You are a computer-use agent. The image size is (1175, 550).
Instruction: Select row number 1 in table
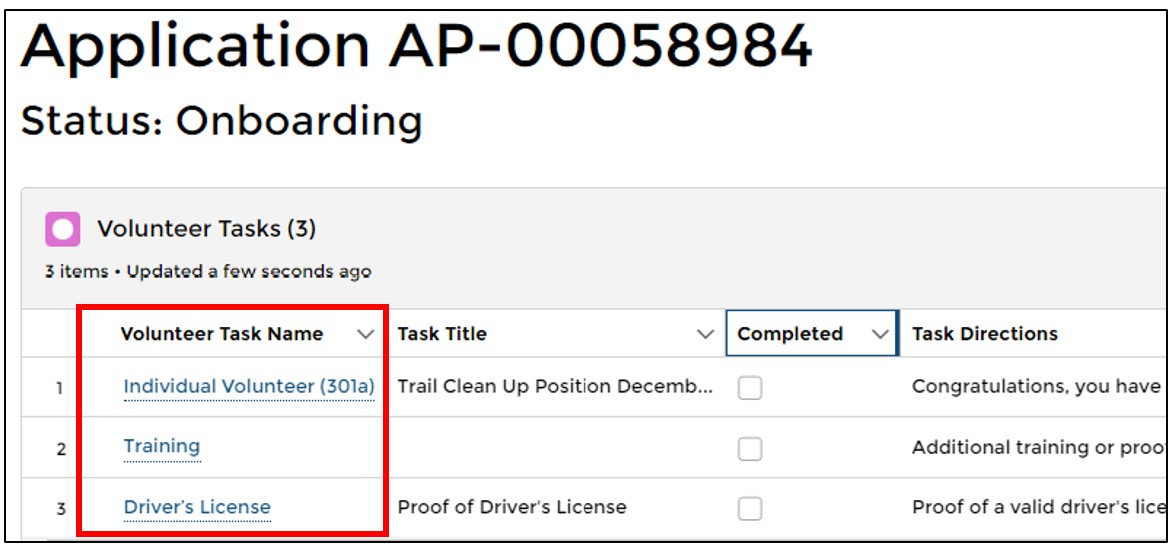click(61, 389)
